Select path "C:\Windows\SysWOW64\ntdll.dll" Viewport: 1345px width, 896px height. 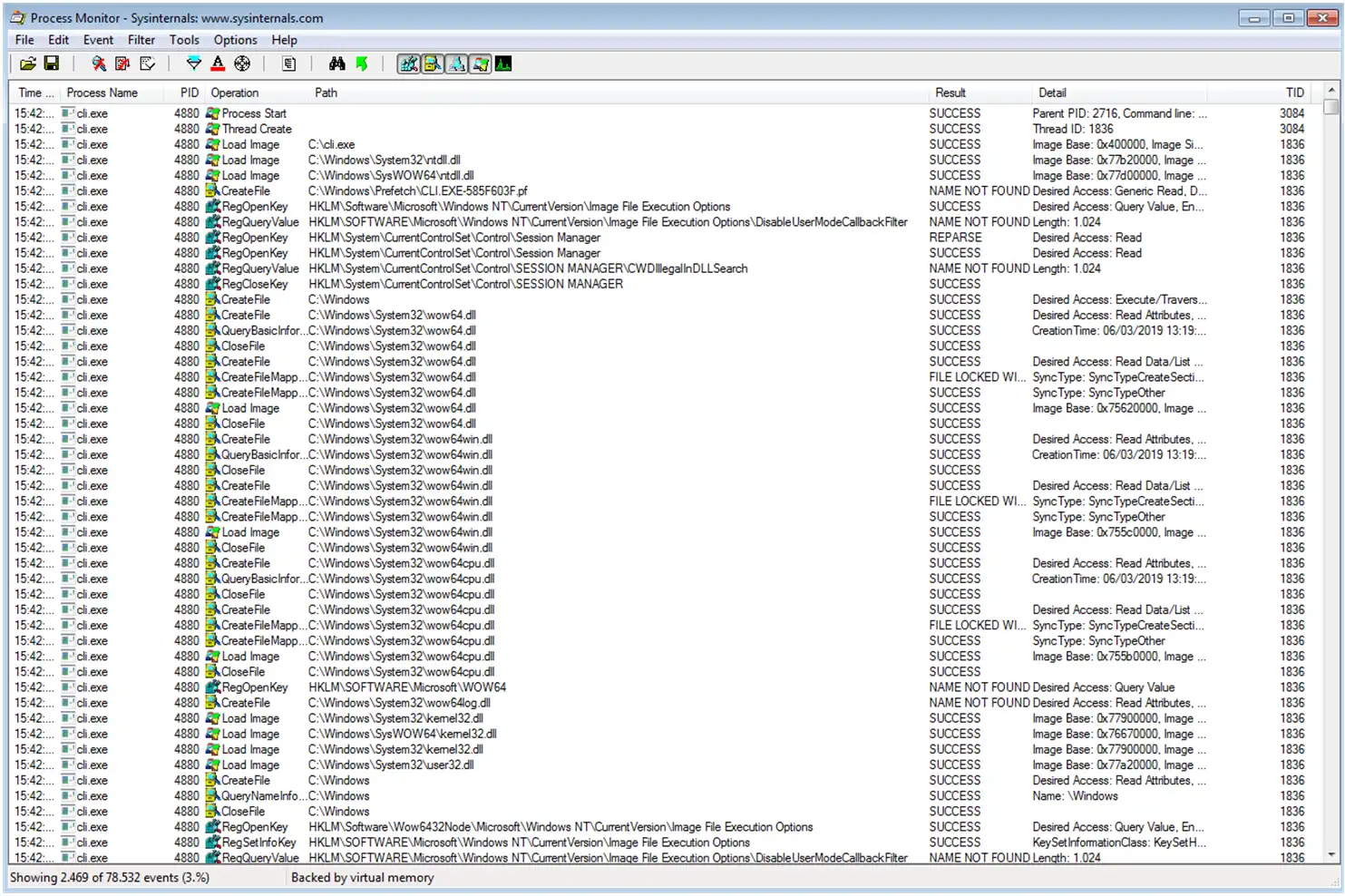point(391,176)
